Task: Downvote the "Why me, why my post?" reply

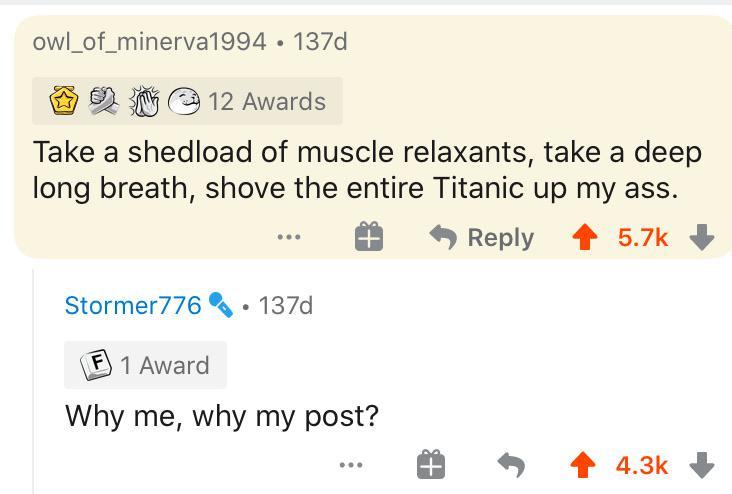Action: (x=704, y=465)
